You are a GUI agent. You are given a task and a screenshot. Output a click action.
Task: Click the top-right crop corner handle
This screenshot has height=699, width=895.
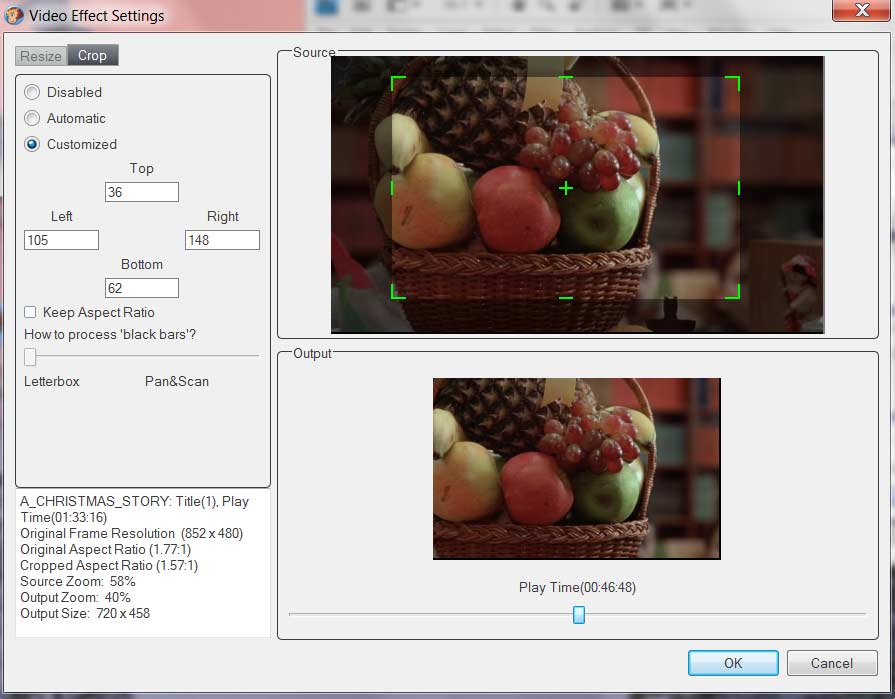(x=733, y=84)
